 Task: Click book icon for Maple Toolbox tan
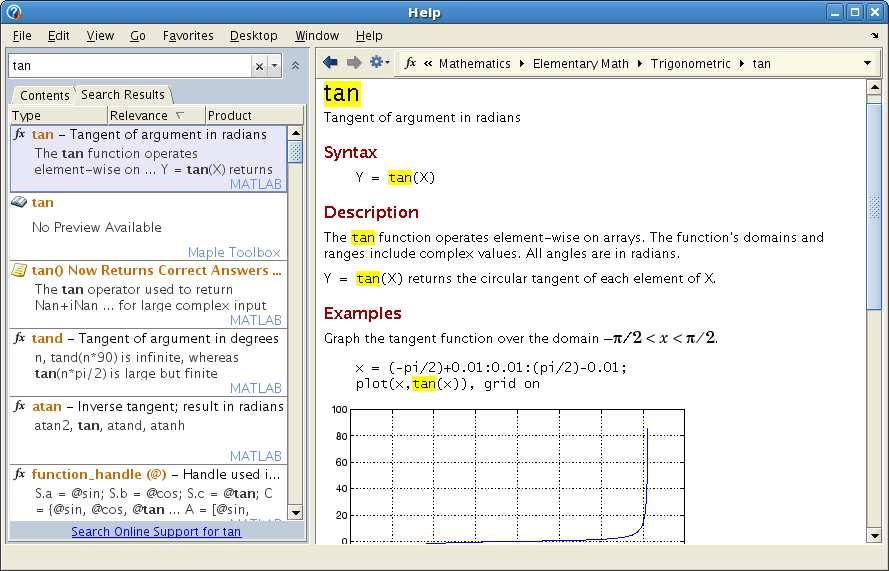tap(19, 202)
